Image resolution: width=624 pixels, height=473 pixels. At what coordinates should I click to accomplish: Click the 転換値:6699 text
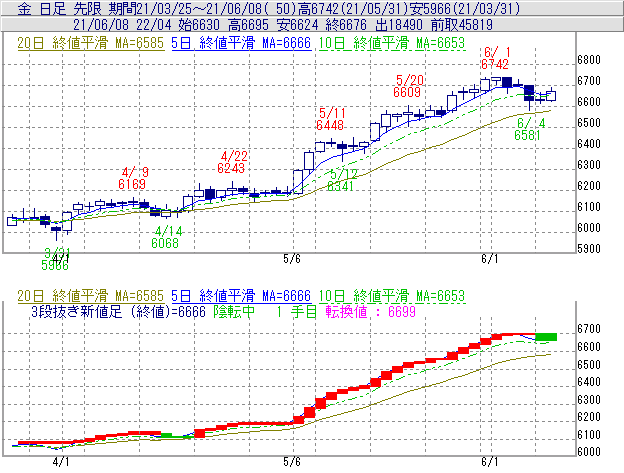[370, 311]
